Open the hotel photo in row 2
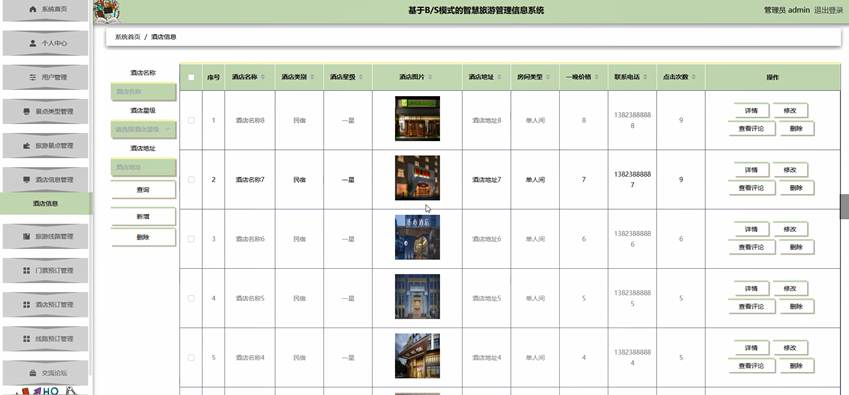The image size is (849, 395). (x=417, y=178)
